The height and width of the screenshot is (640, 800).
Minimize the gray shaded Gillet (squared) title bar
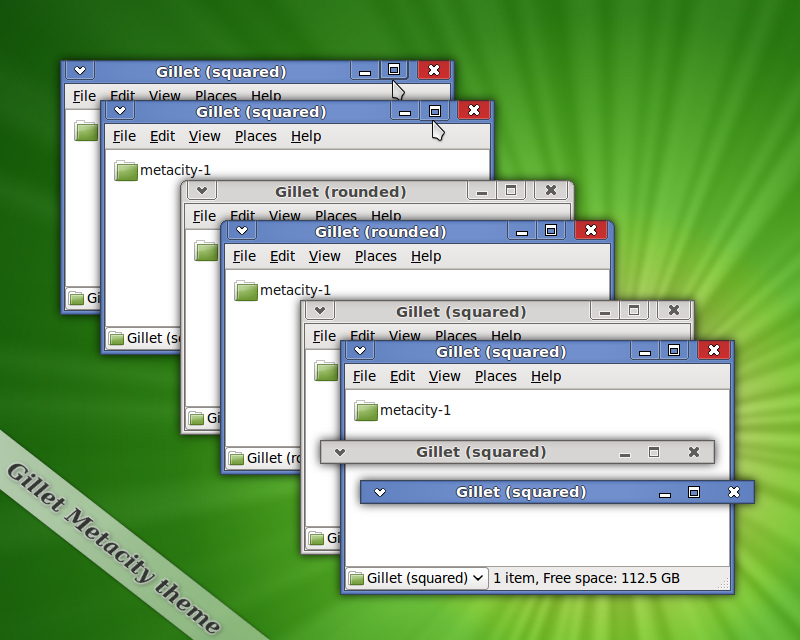[x=625, y=453]
